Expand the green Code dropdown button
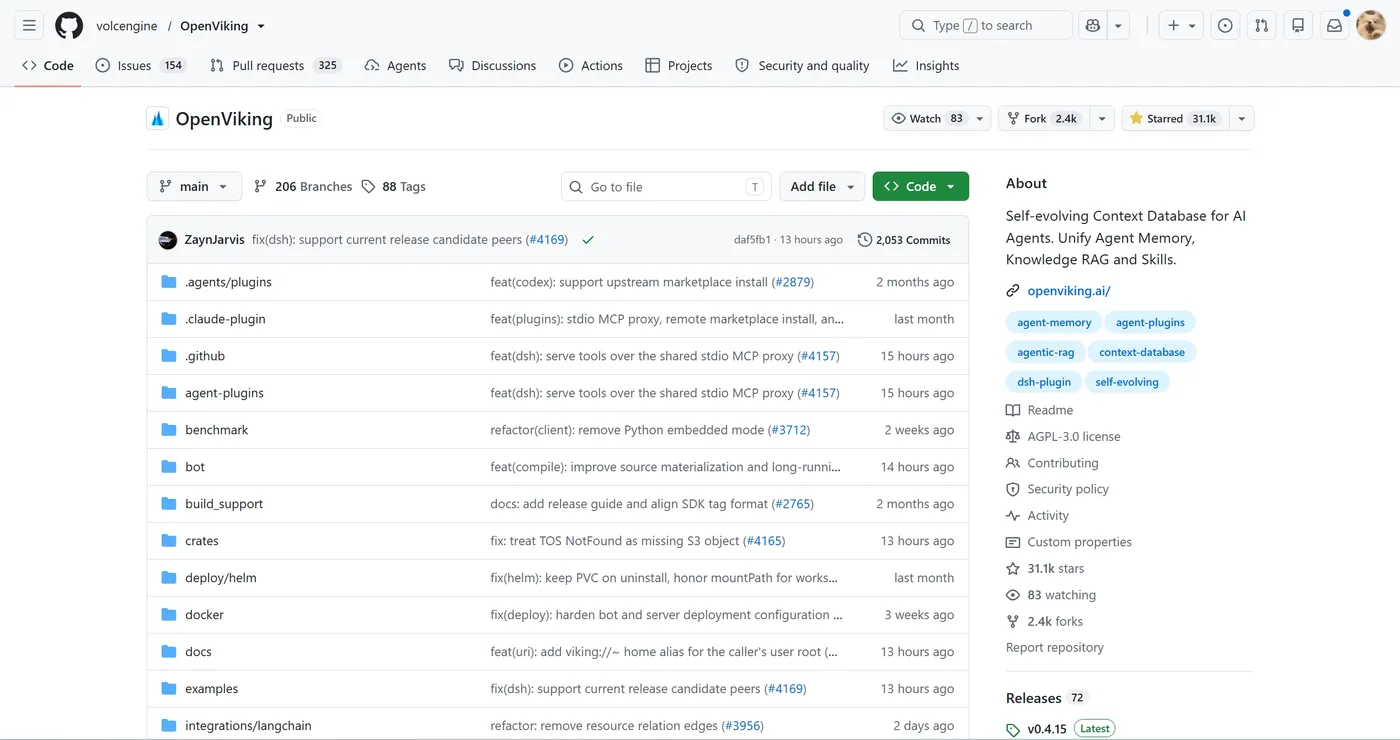Image resolution: width=1400 pixels, height=740 pixels. point(920,186)
